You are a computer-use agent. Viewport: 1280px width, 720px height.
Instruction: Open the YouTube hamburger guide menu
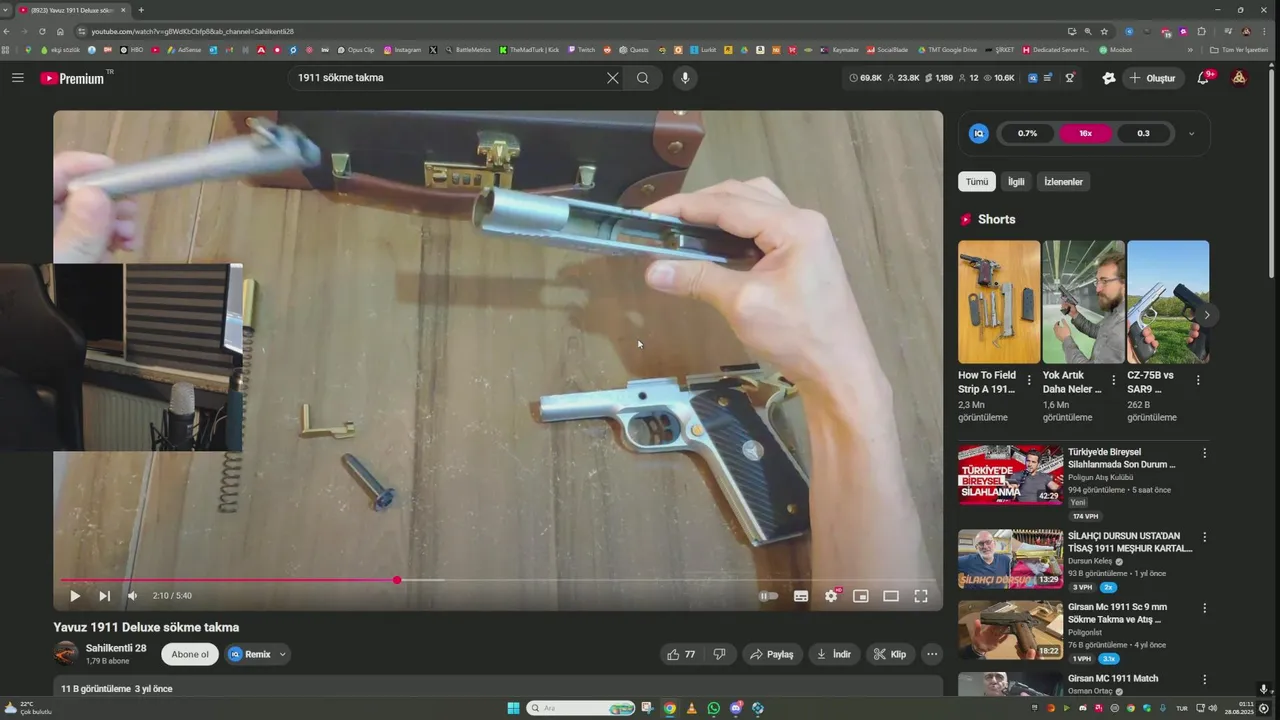(x=17, y=78)
